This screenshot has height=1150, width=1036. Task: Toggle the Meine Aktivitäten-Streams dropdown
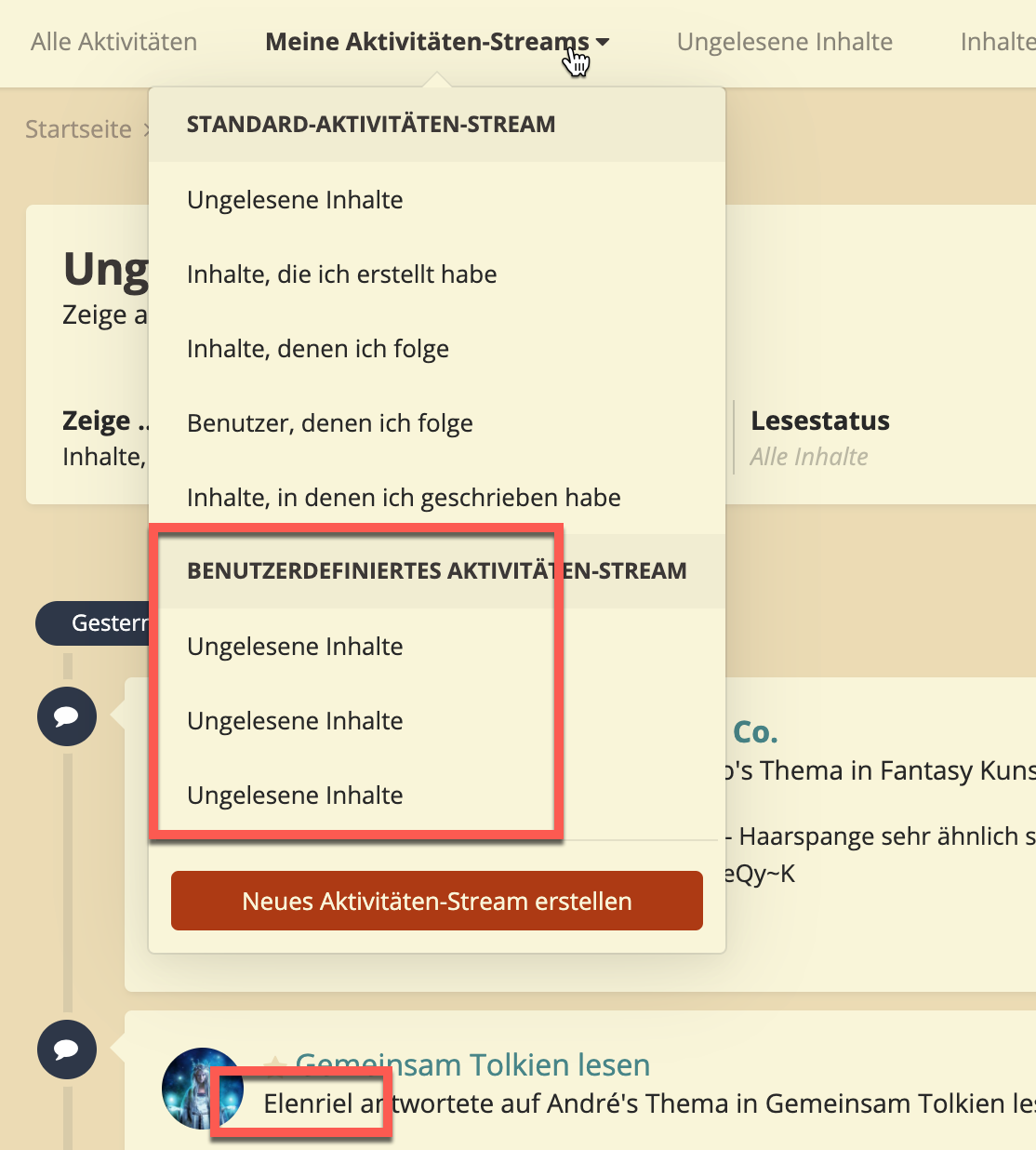[x=437, y=42]
